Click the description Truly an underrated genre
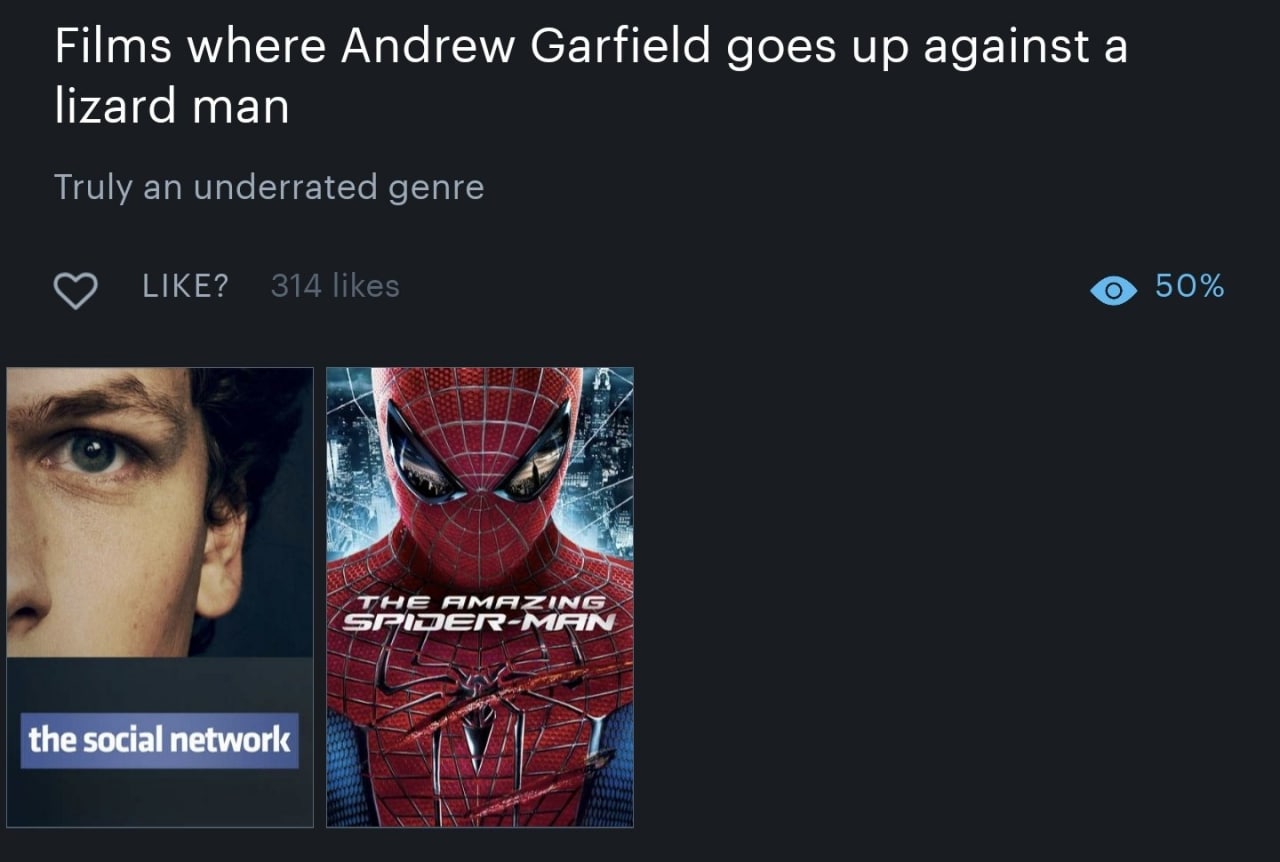Viewport: 1280px width, 862px height. [x=269, y=187]
